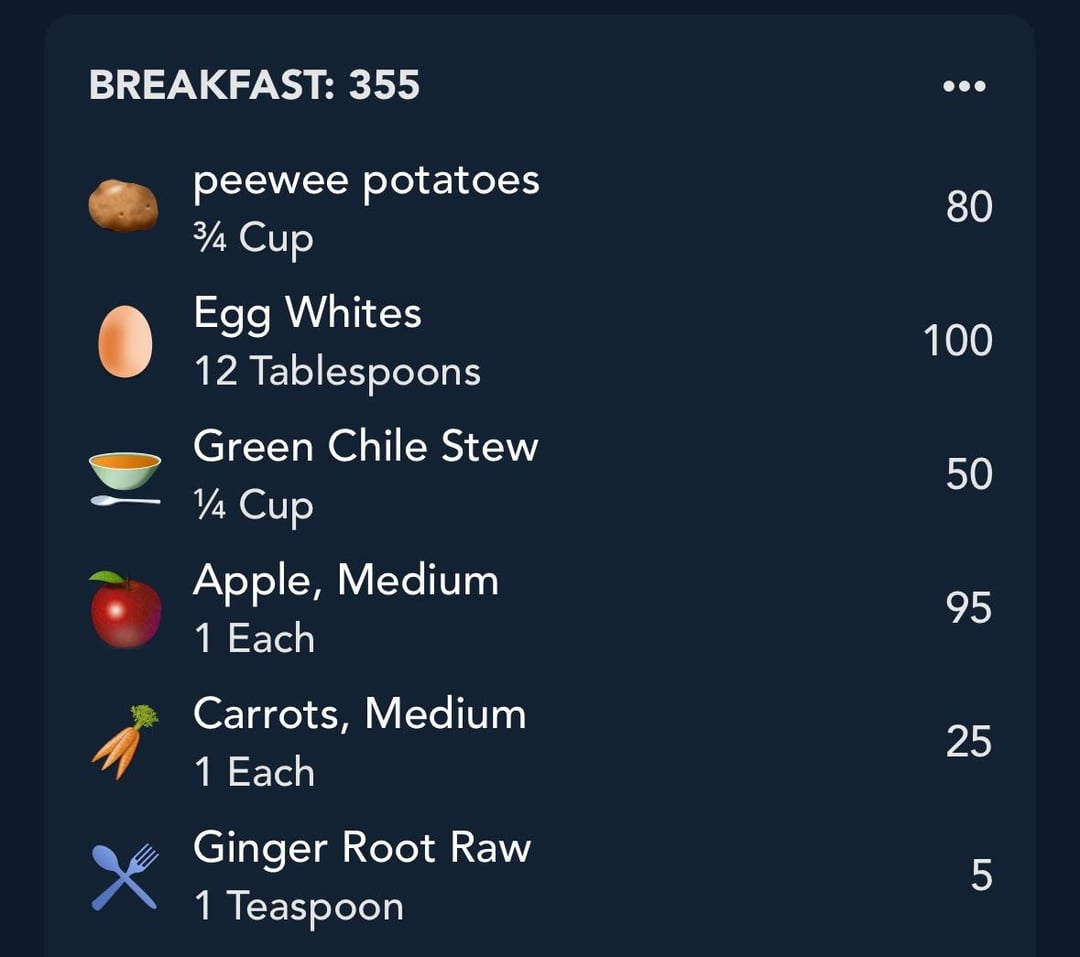Select the Carrots, Medium entry
The image size is (1080, 957).
coord(540,743)
